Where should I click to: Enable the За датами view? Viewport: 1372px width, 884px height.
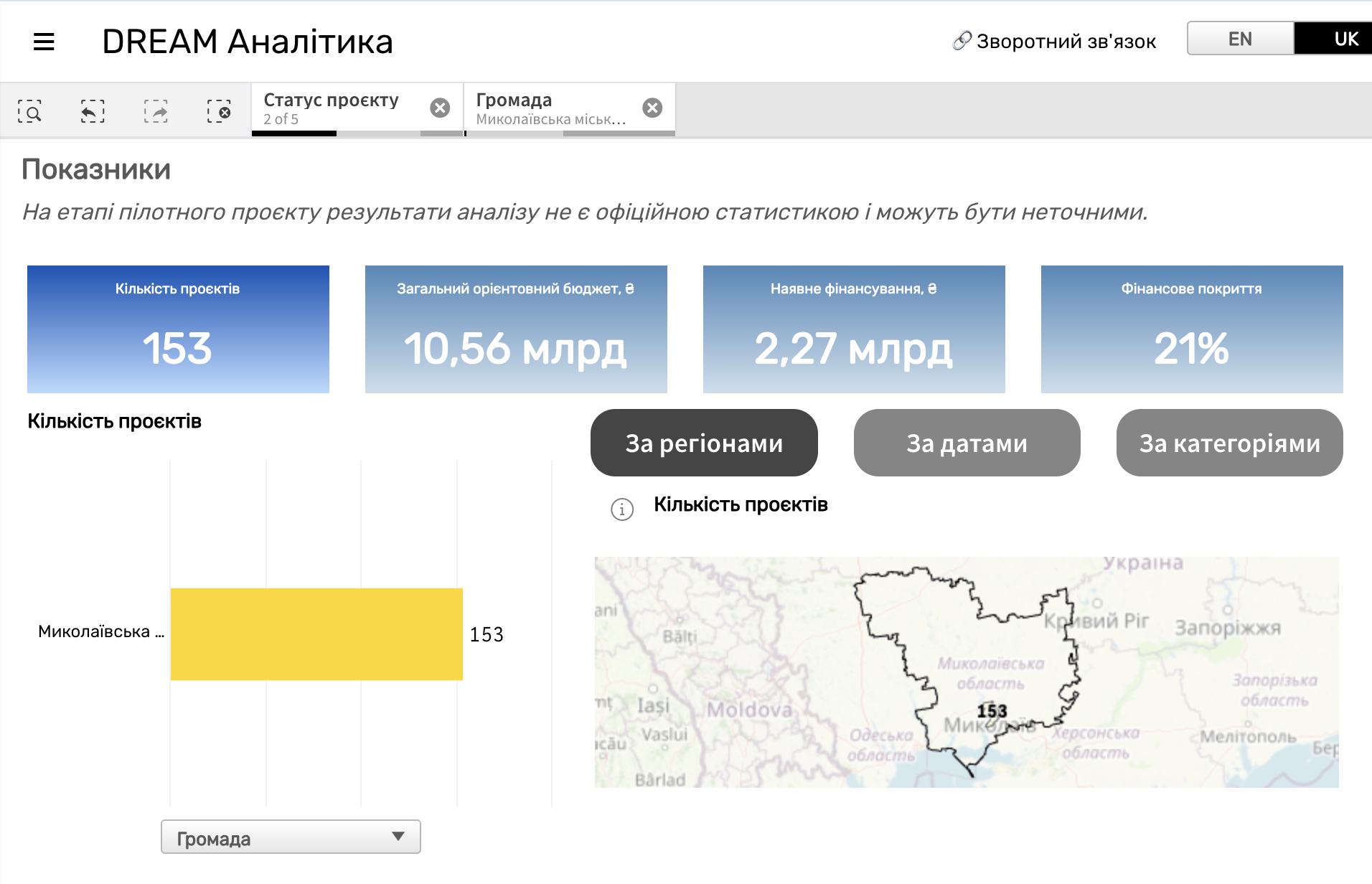tap(967, 443)
